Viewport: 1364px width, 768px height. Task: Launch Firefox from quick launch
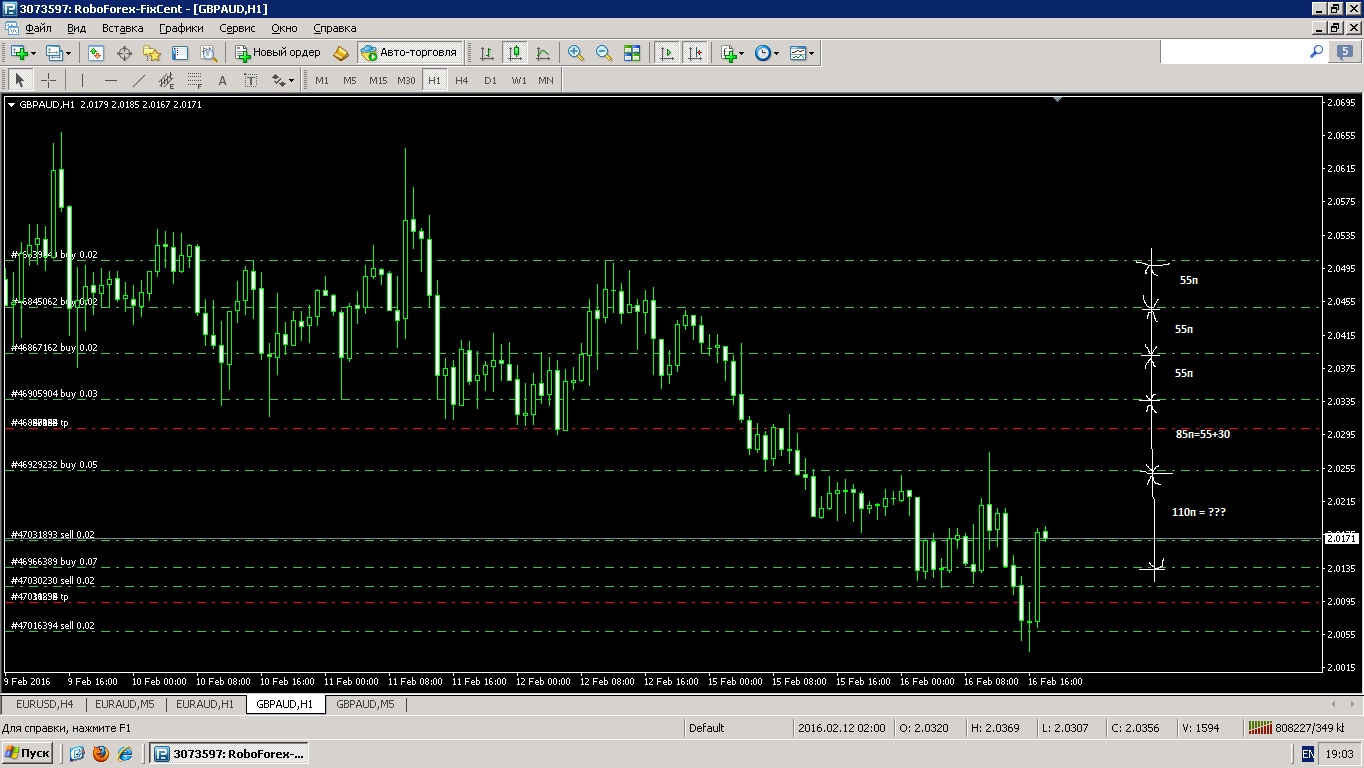pos(101,753)
